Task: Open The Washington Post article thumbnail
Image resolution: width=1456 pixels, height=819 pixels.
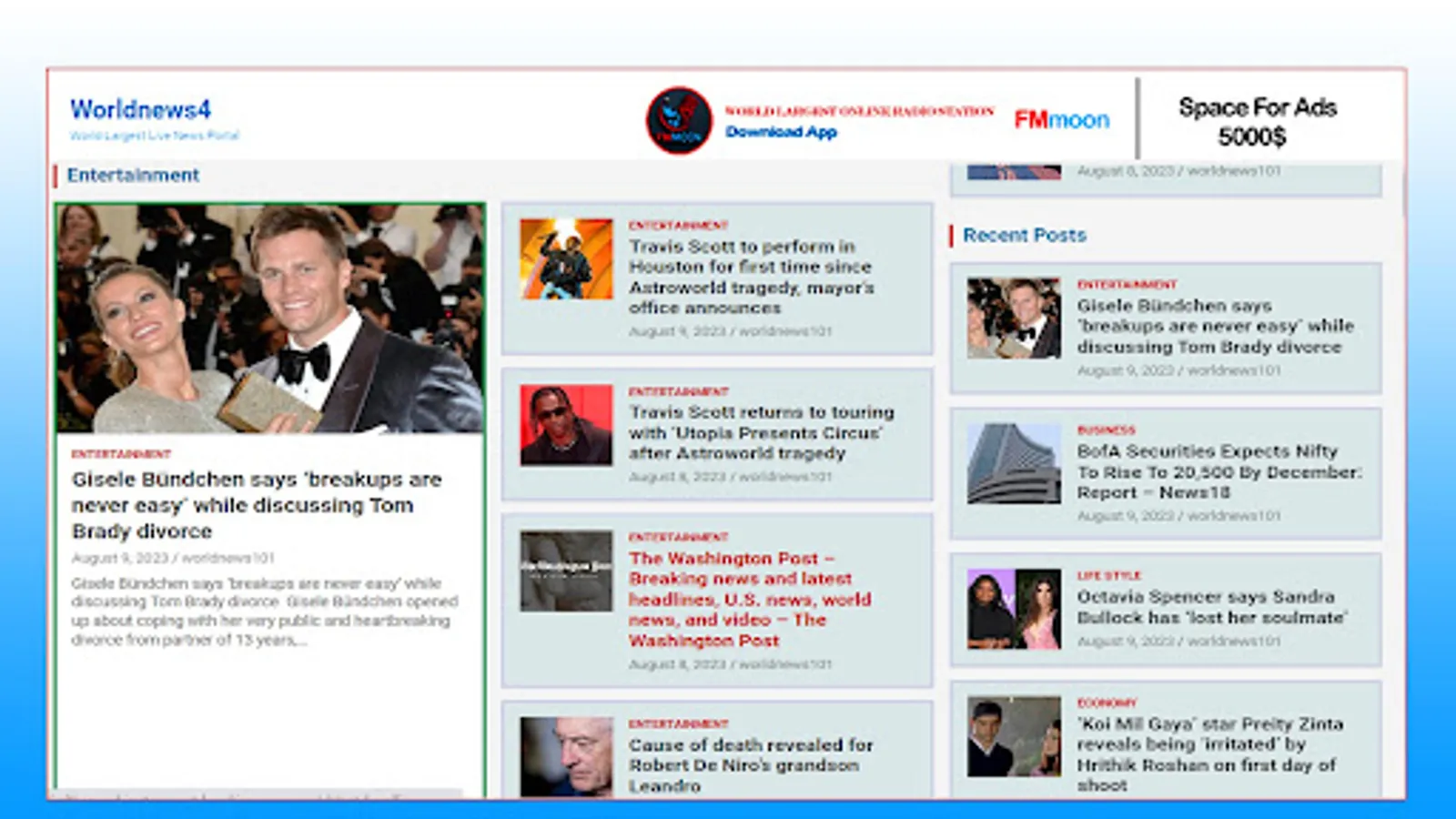Action: point(566,571)
